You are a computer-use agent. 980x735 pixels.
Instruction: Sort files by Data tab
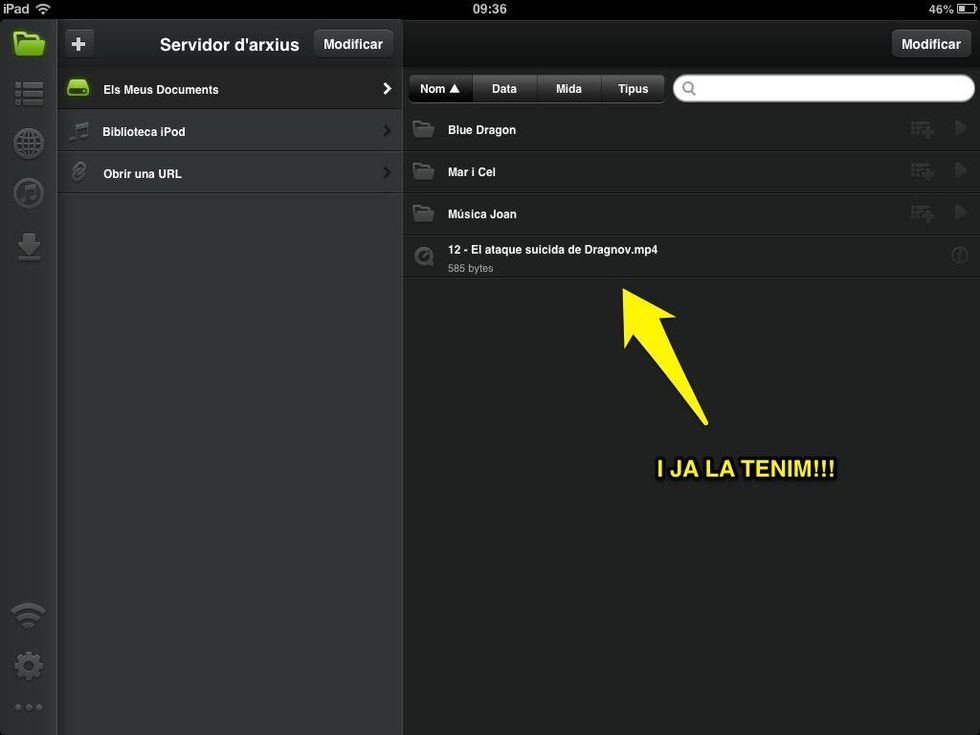tap(504, 89)
